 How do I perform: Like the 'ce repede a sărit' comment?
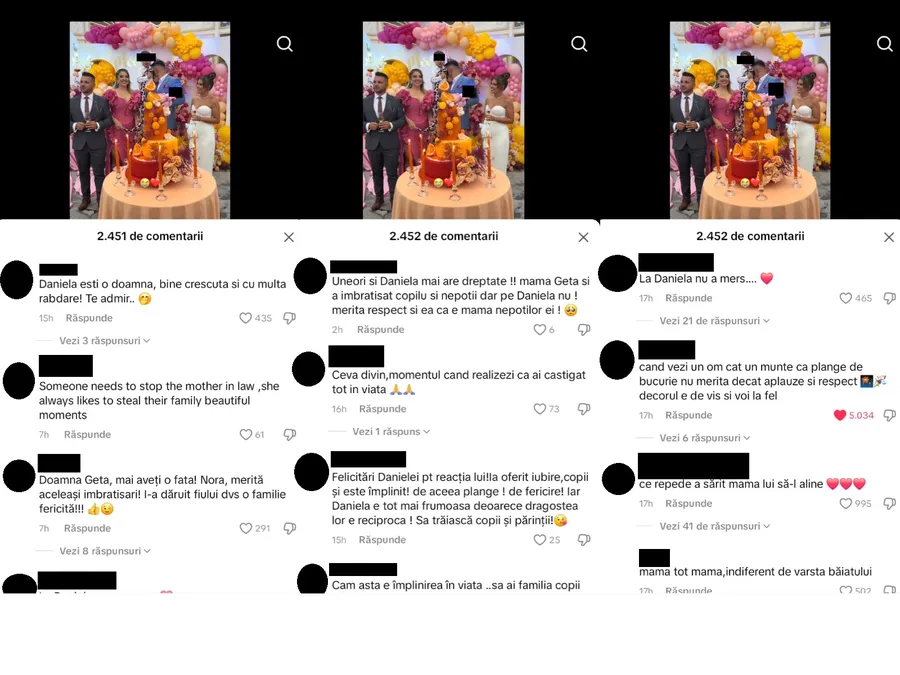(845, 503)
